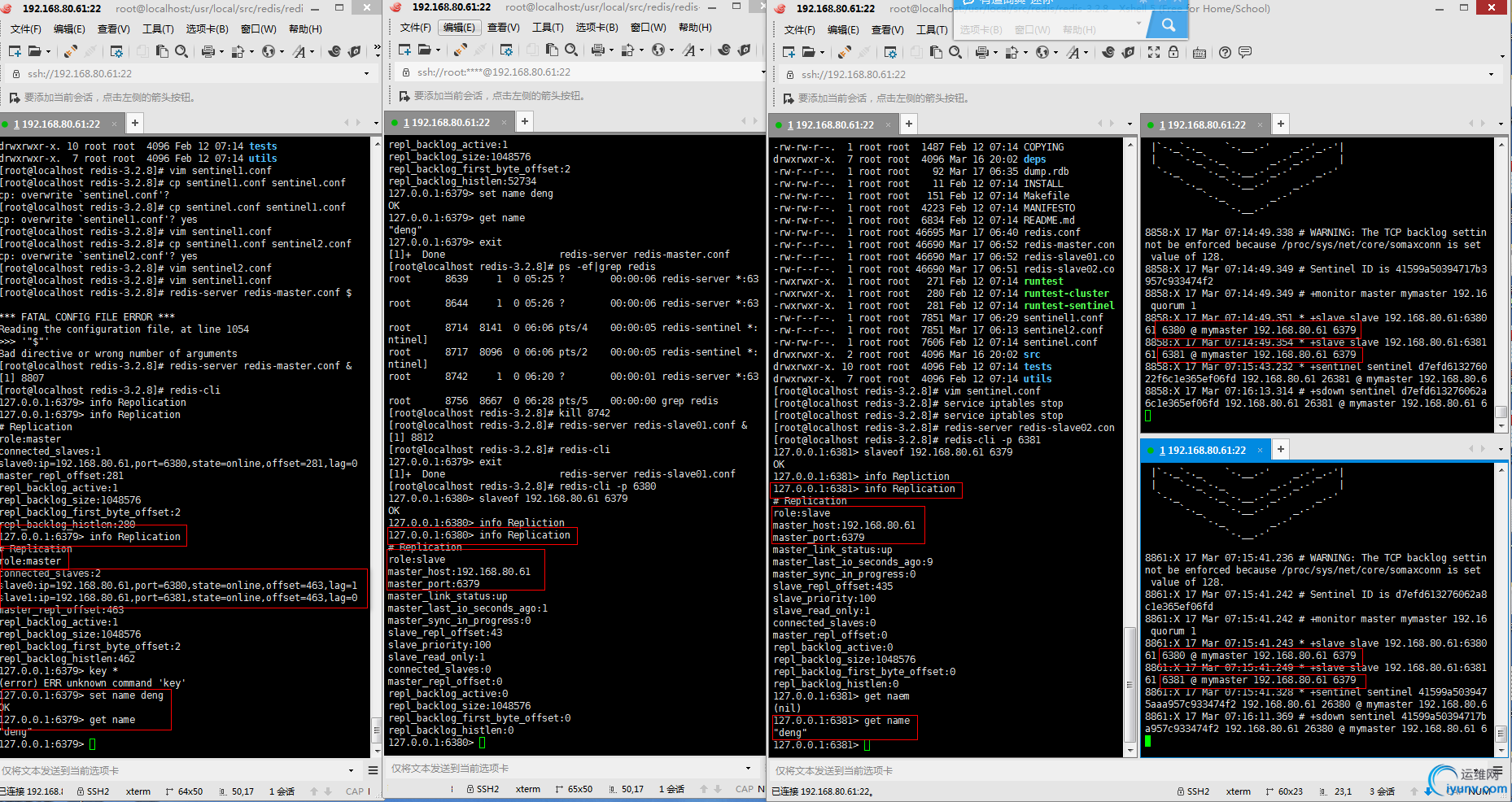1512x802 pixels.
Task: Add new tab in upper-right sentinel pane
Action: coord(1281,124)
